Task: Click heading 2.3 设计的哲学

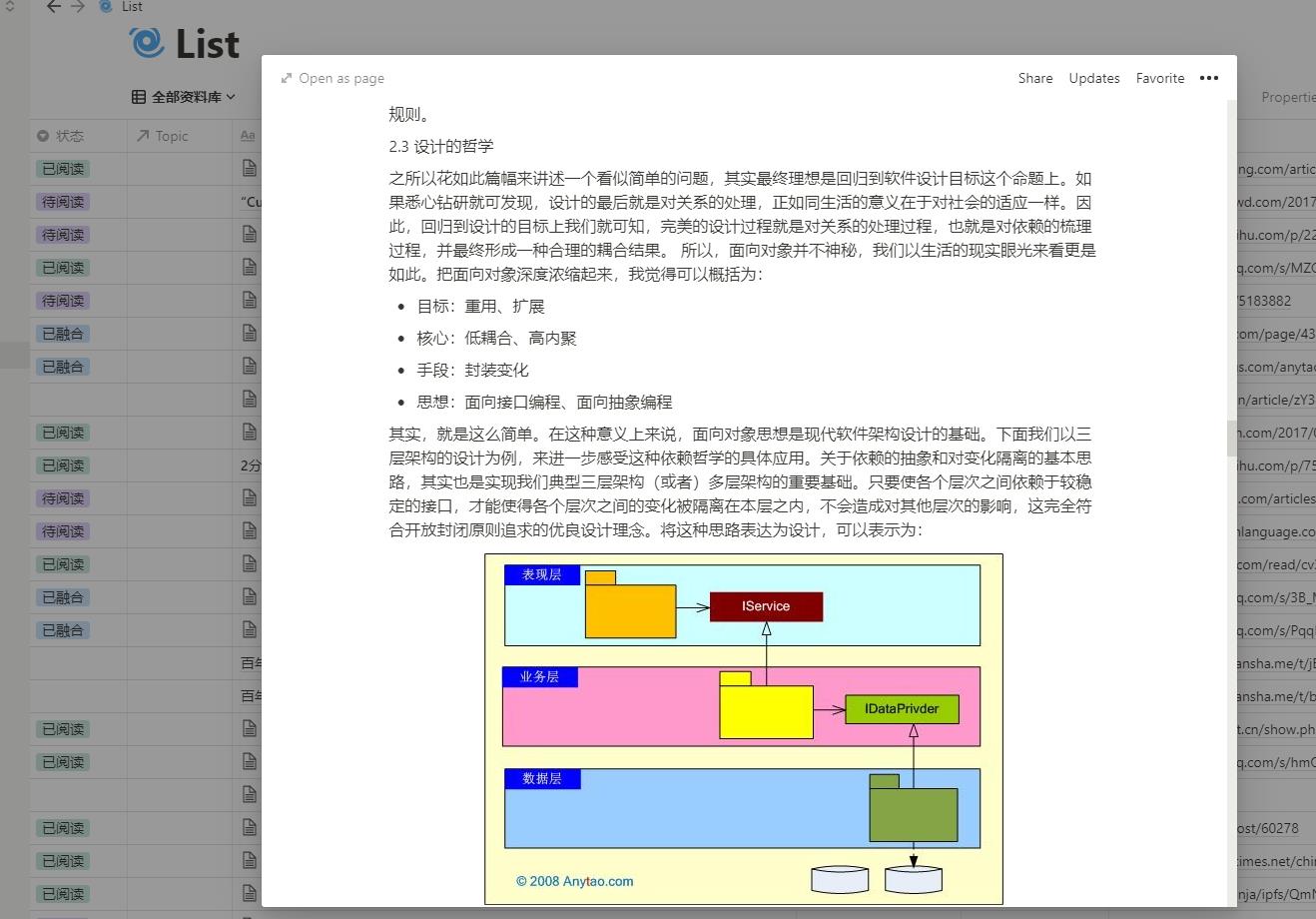Action: tap(441, 146)
